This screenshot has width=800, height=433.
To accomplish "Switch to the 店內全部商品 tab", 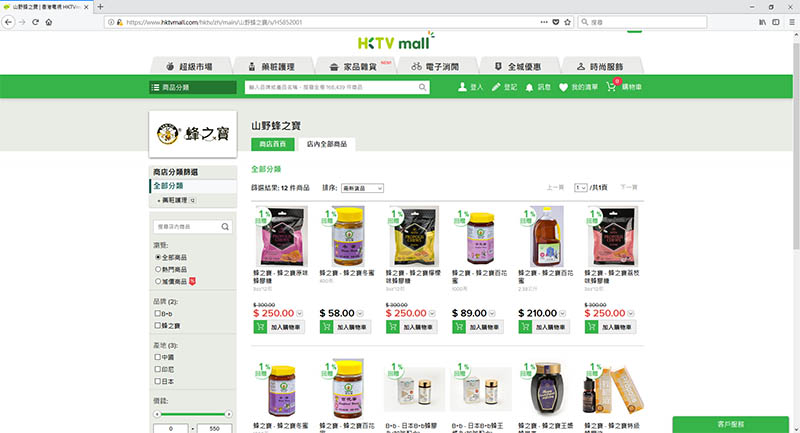I will [328, 145].
